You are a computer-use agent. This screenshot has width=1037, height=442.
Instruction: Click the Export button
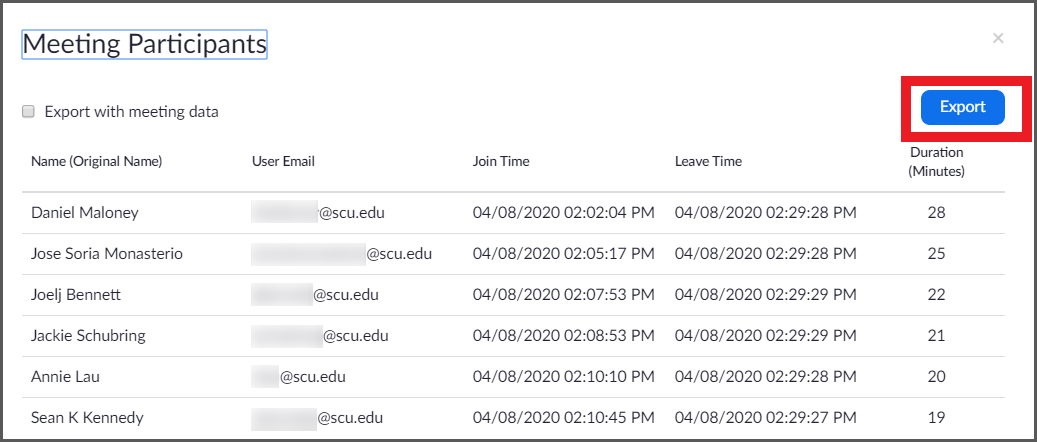(x=962, y=108)
